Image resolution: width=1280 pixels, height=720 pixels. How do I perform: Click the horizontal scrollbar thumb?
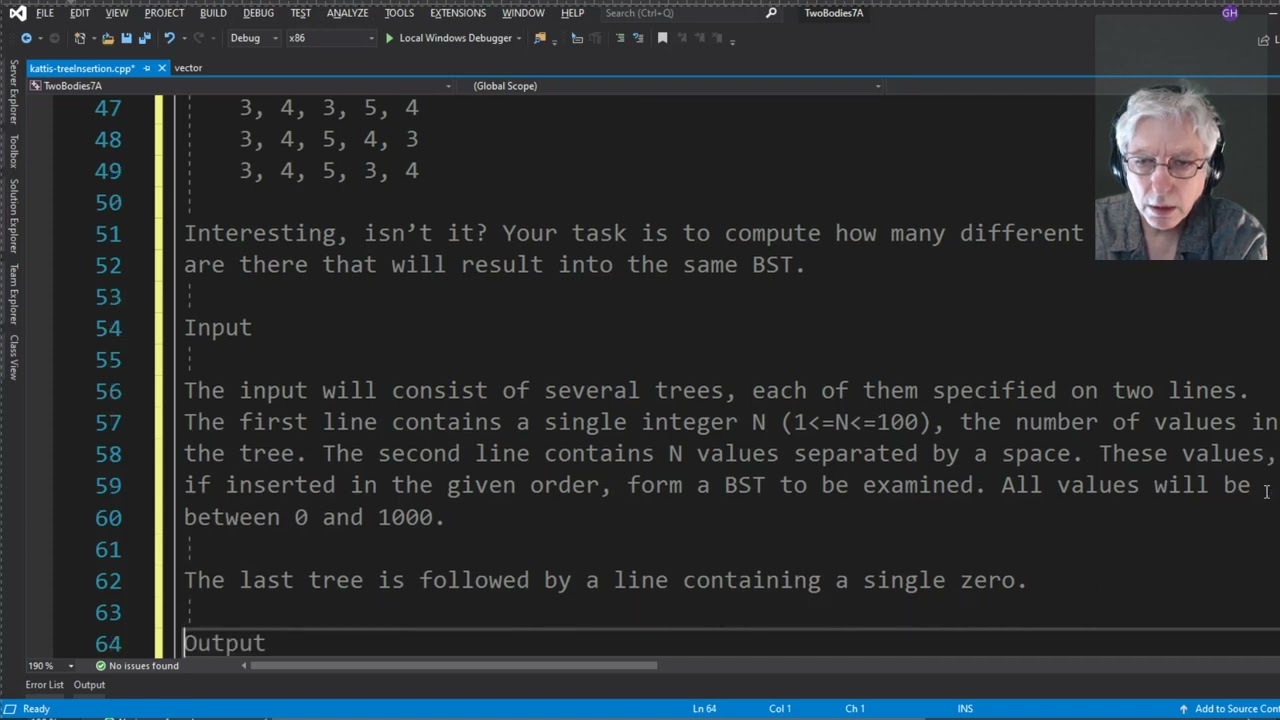coord(453,666)
